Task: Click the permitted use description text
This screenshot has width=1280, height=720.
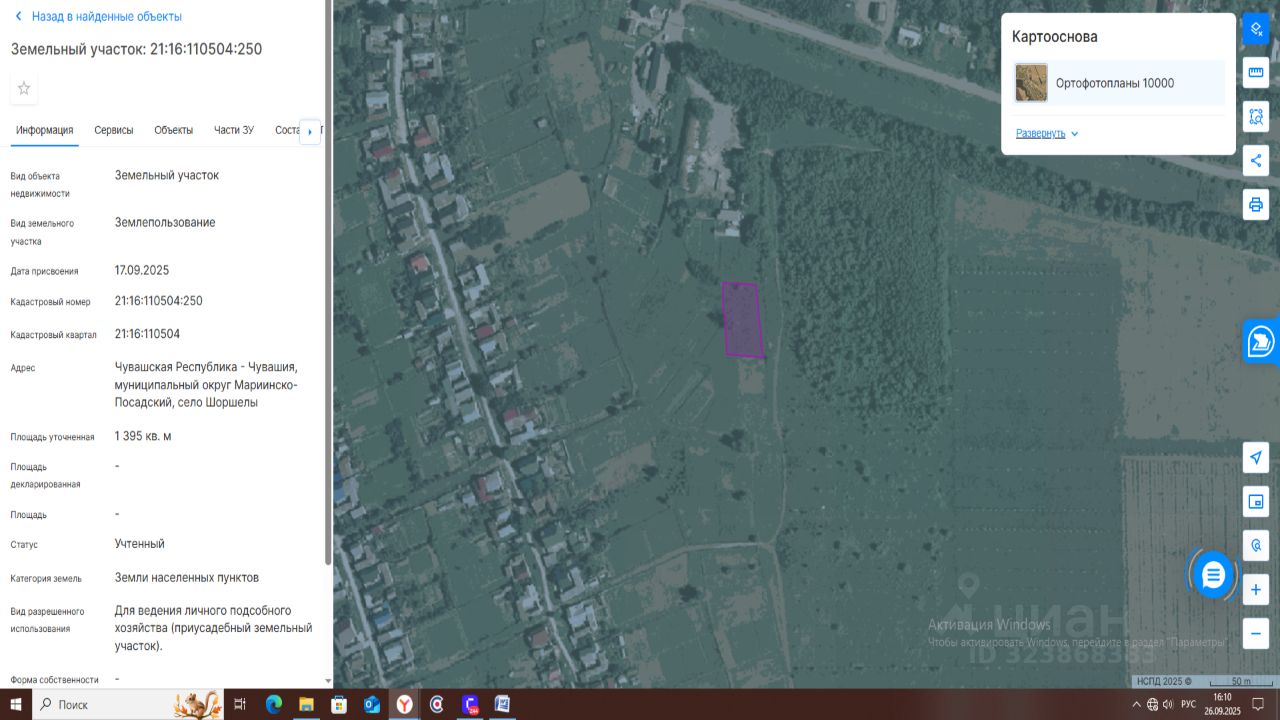Action: [x=214, y=628]
